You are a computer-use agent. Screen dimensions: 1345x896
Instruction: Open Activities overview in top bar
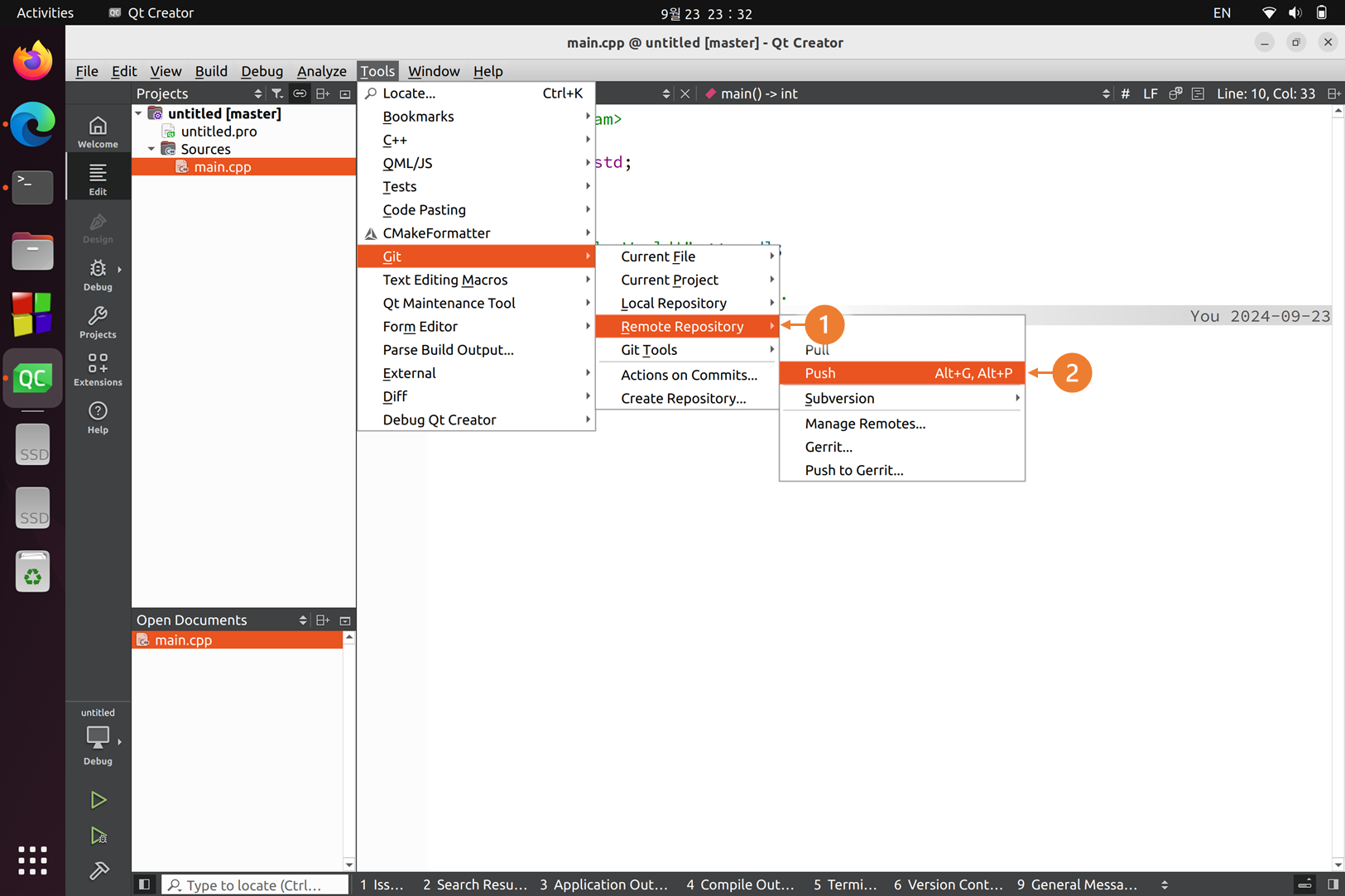coord(45,12)
